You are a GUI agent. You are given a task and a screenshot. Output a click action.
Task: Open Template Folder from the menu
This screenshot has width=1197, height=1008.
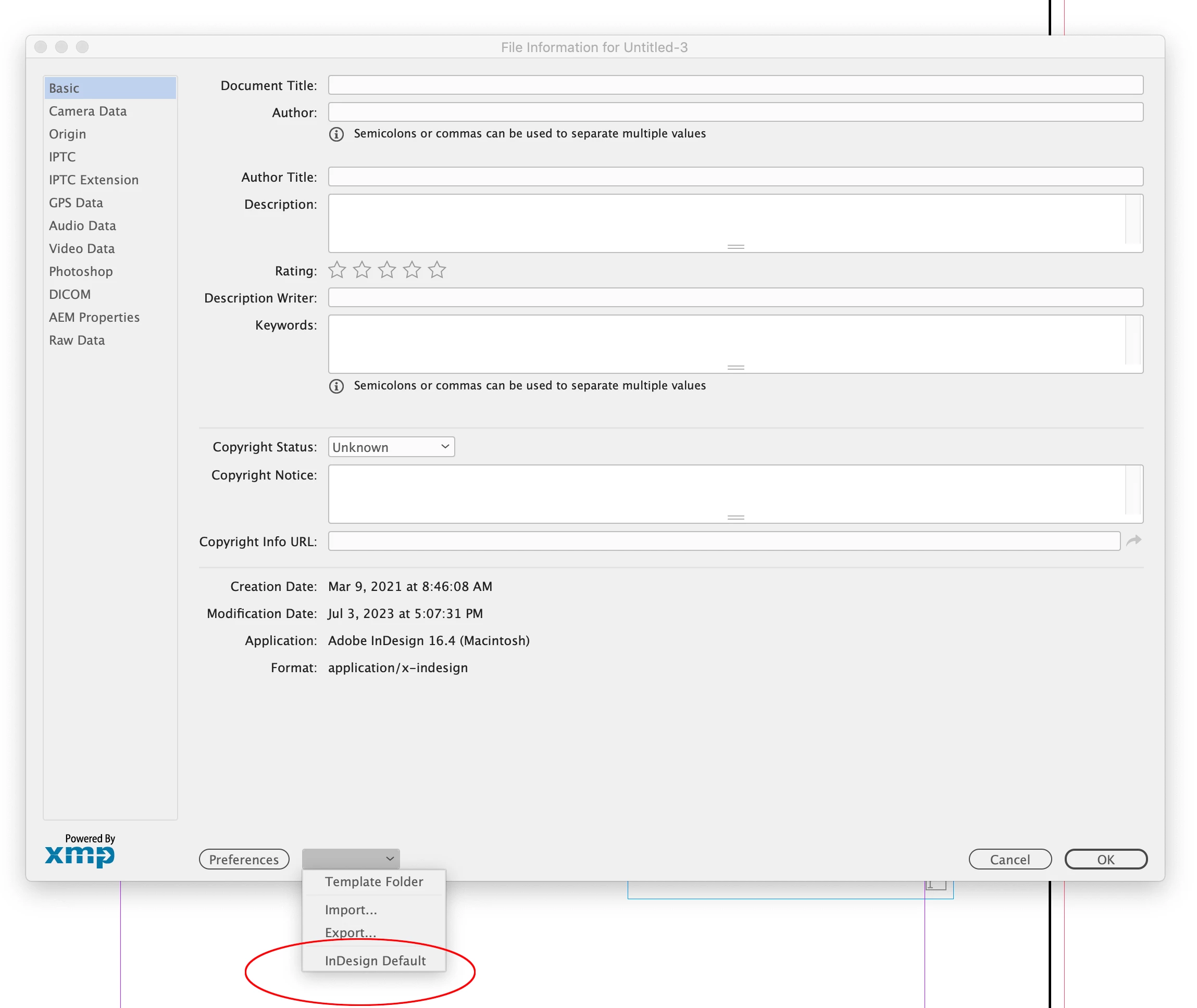click(x=374, y=881)
